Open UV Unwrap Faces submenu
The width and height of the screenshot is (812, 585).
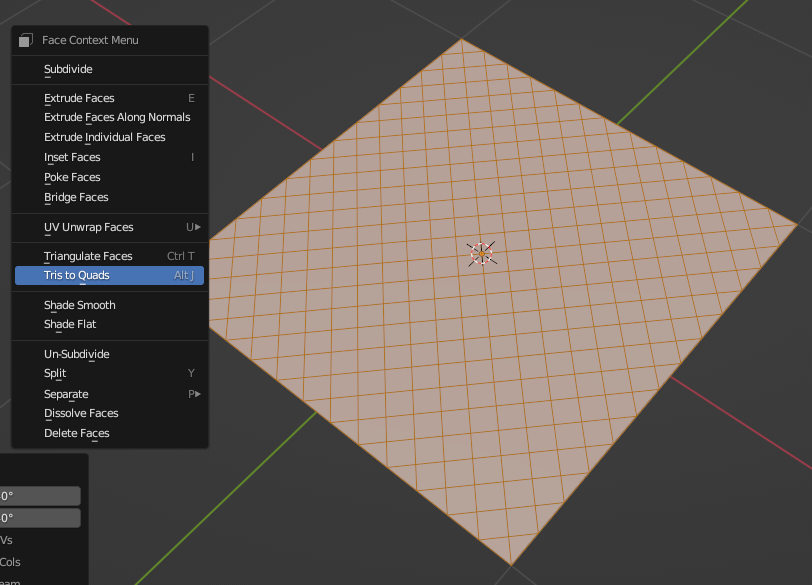click(109, 227)
